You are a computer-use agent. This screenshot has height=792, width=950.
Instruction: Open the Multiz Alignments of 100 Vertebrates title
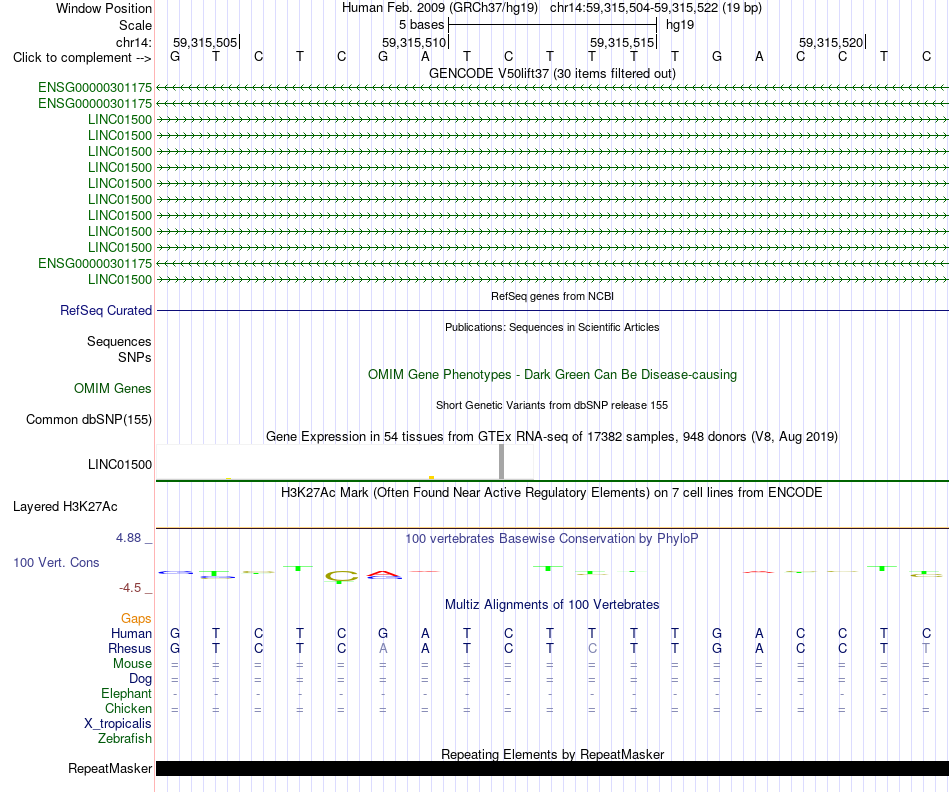pos(552,605)
